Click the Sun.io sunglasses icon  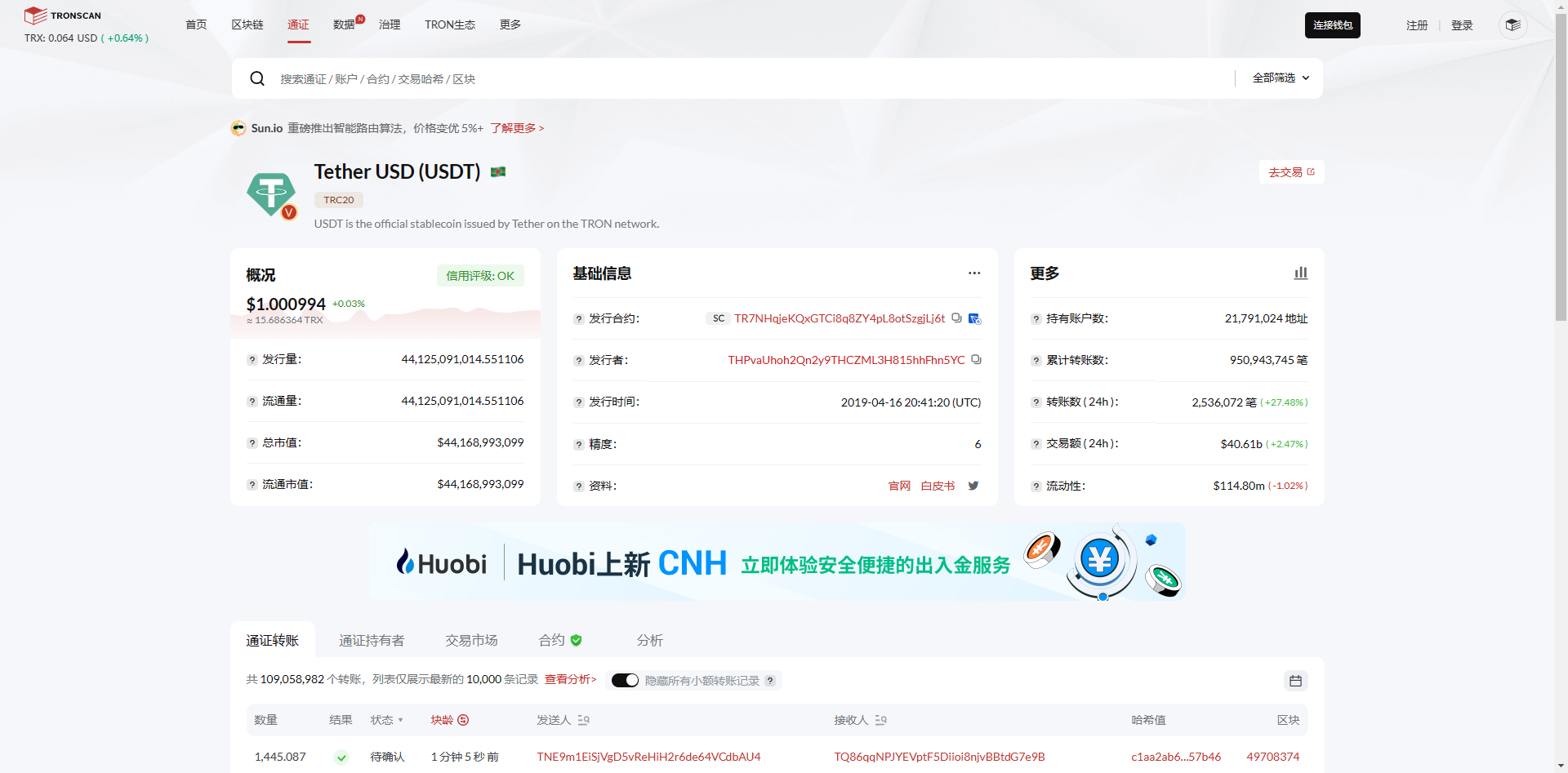(x=238, y=128)
